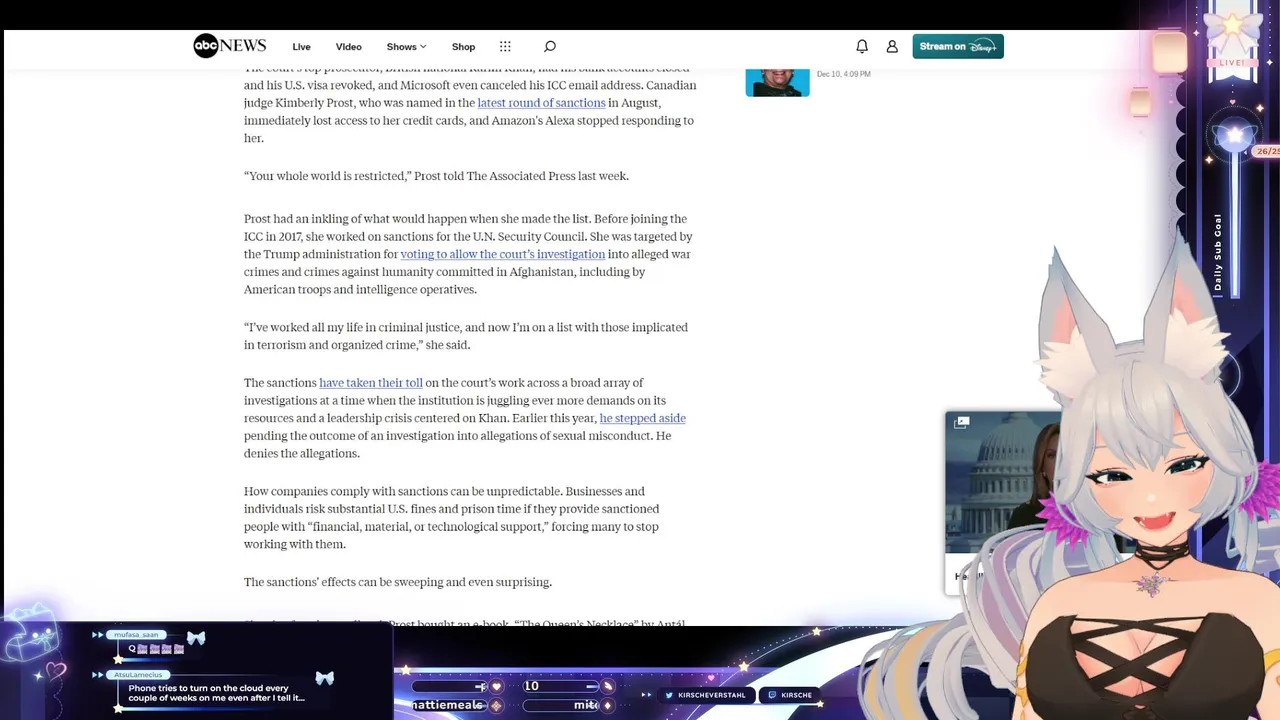
Task: Click the 'Phone tries to turn on the cloud' chat message
Action: pyautogui.click(x=216, y=693)
